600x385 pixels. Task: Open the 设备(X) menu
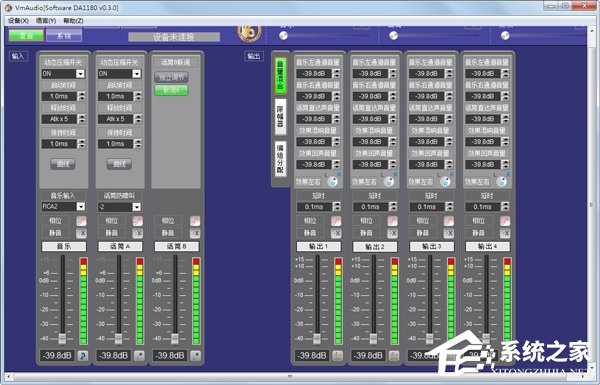(18, 21)
